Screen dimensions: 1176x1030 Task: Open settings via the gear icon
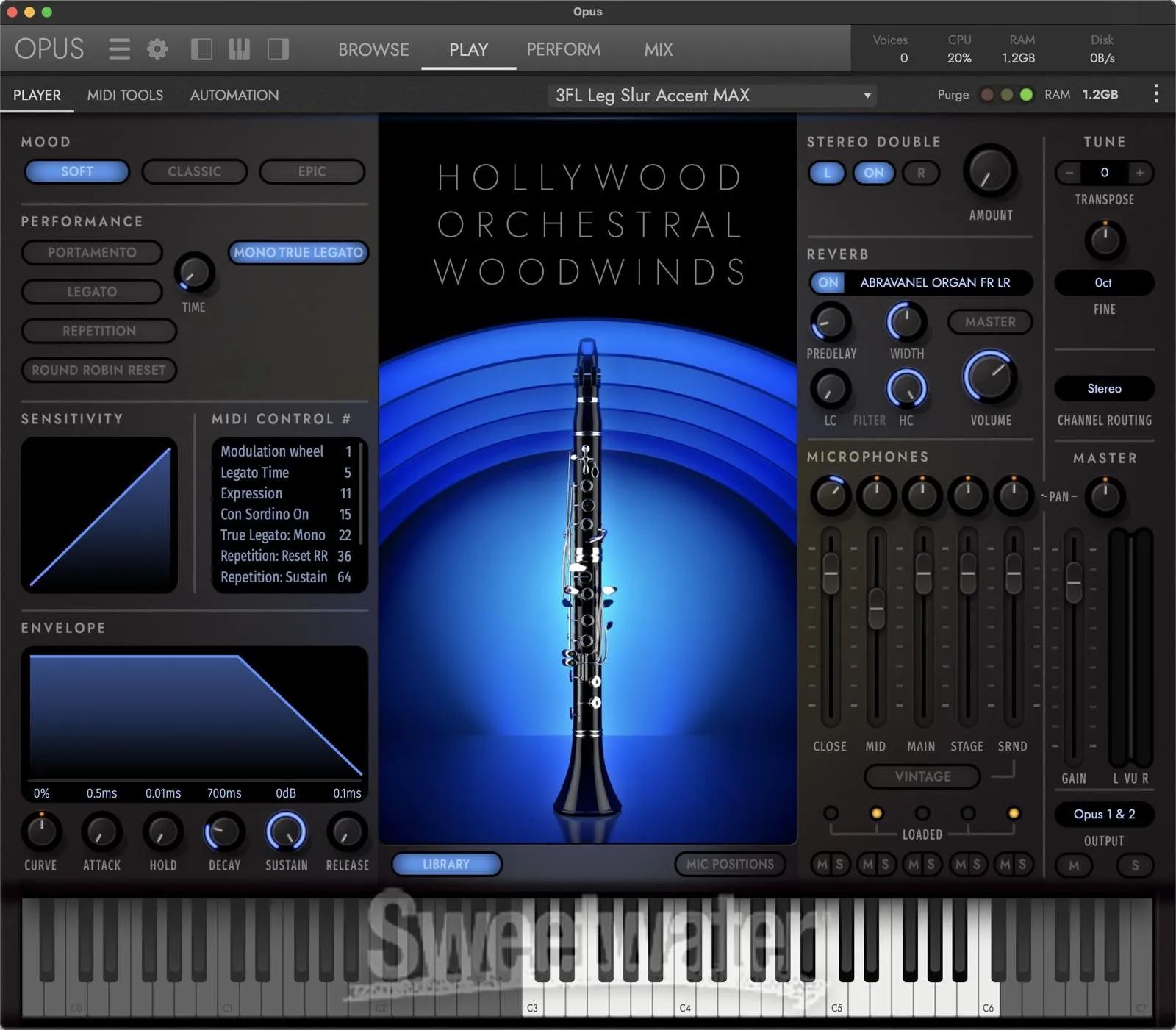[x=157, y=49]
